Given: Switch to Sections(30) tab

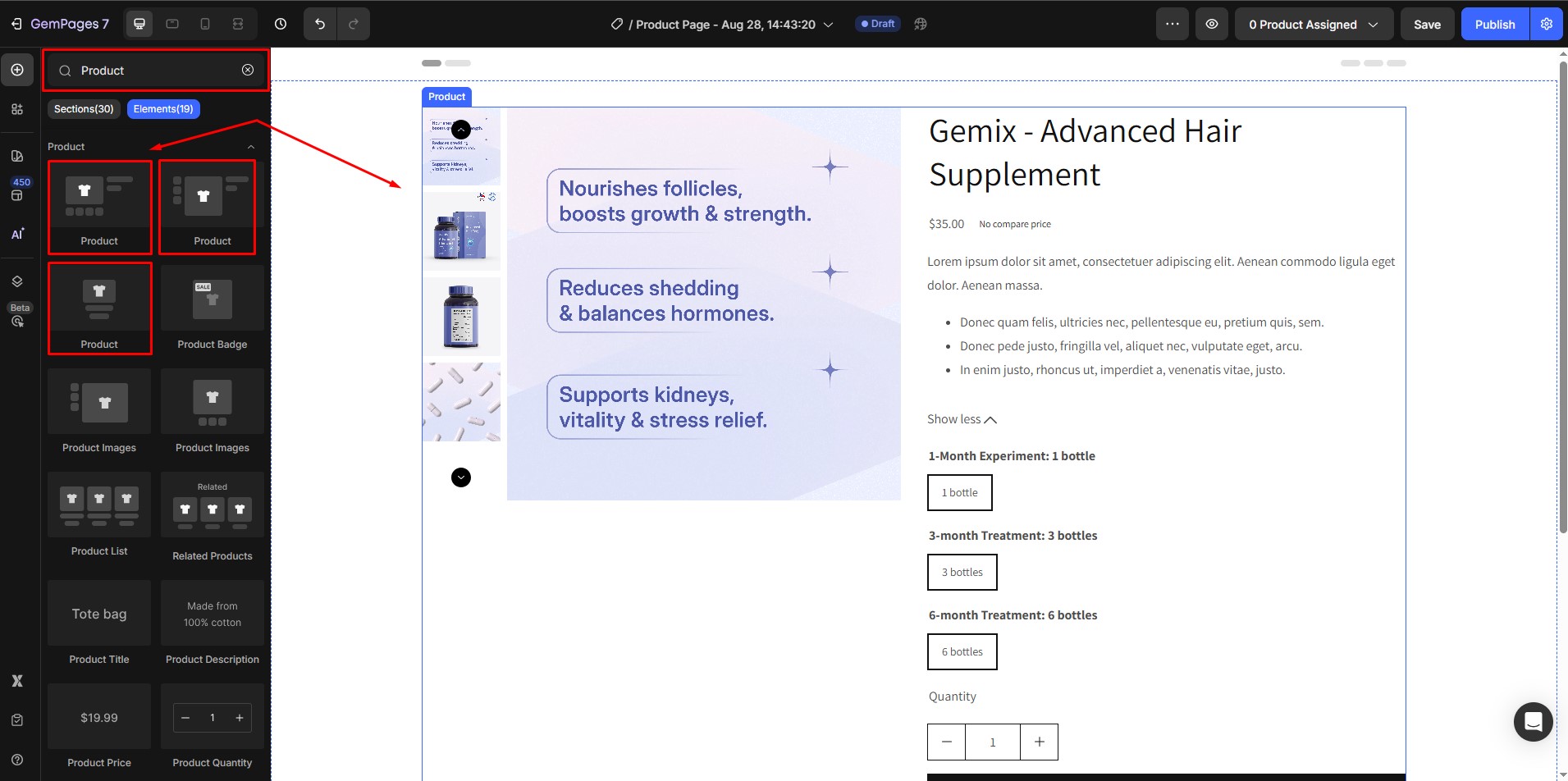Looking at the screenshot, I should point(84,109).
